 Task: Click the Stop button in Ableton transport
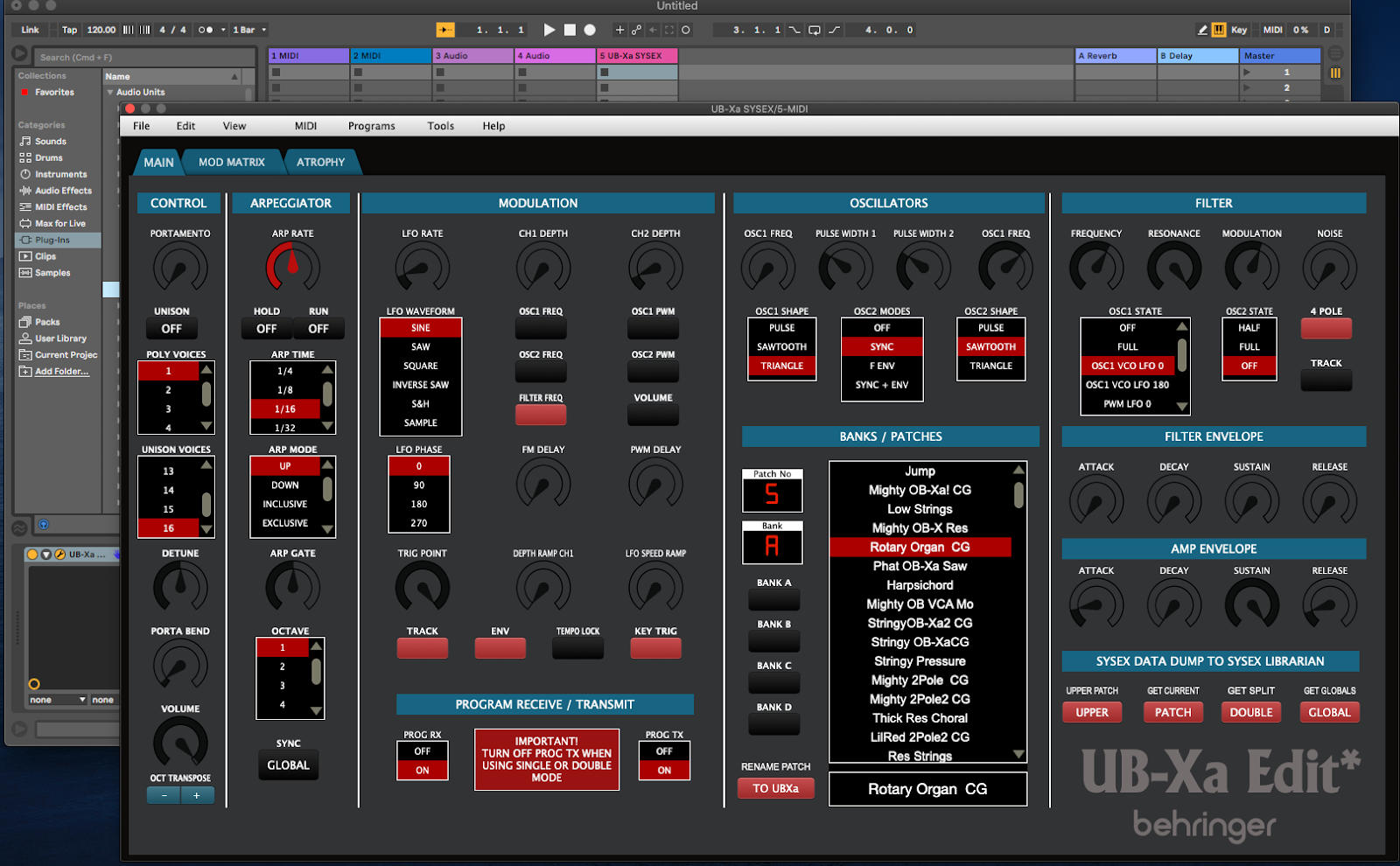coord(570,30)
